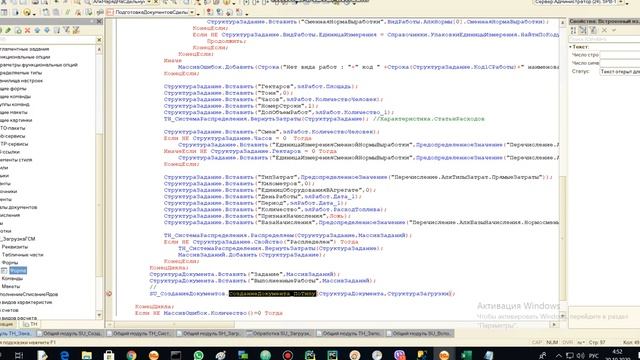
Task: Open the search text dropdown in top toolbar
Action: (x=149, y=2)
